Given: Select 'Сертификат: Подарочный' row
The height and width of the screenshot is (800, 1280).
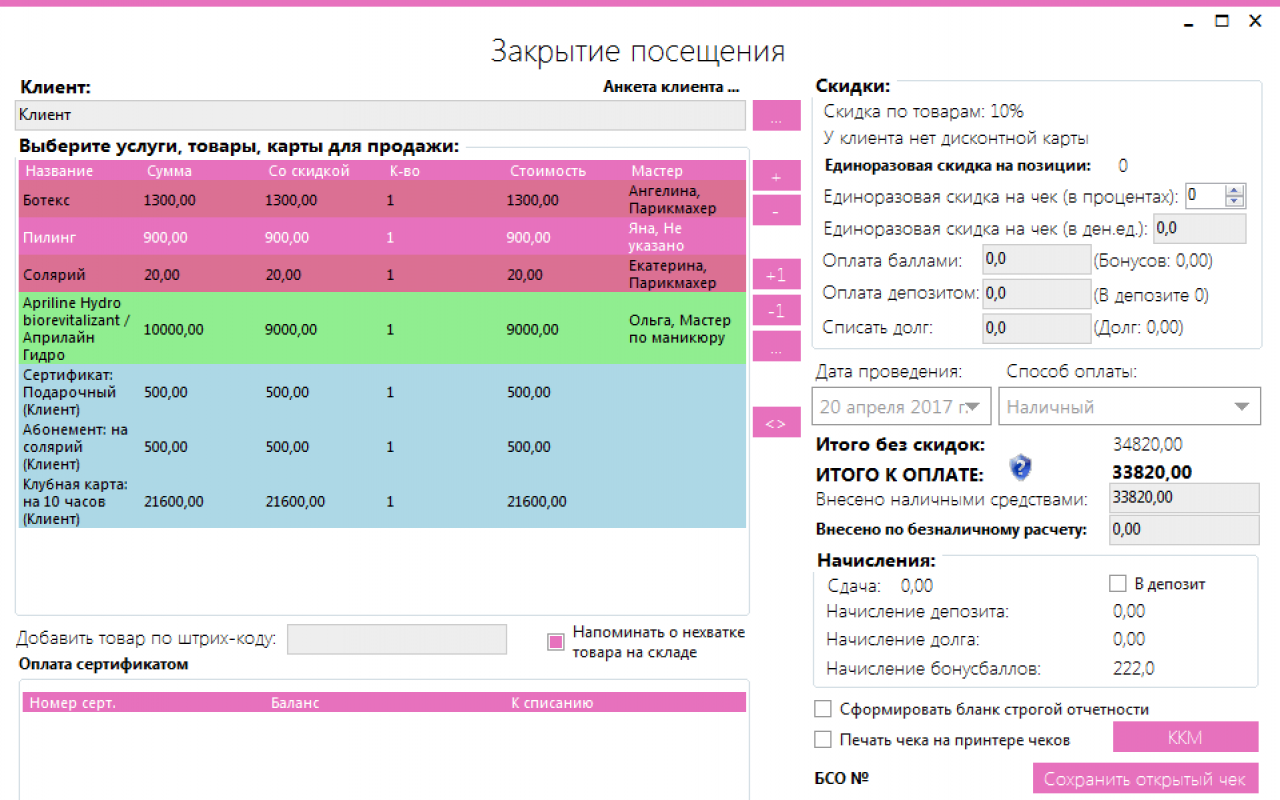Looking at the screenshot, I should coord(383,392).
